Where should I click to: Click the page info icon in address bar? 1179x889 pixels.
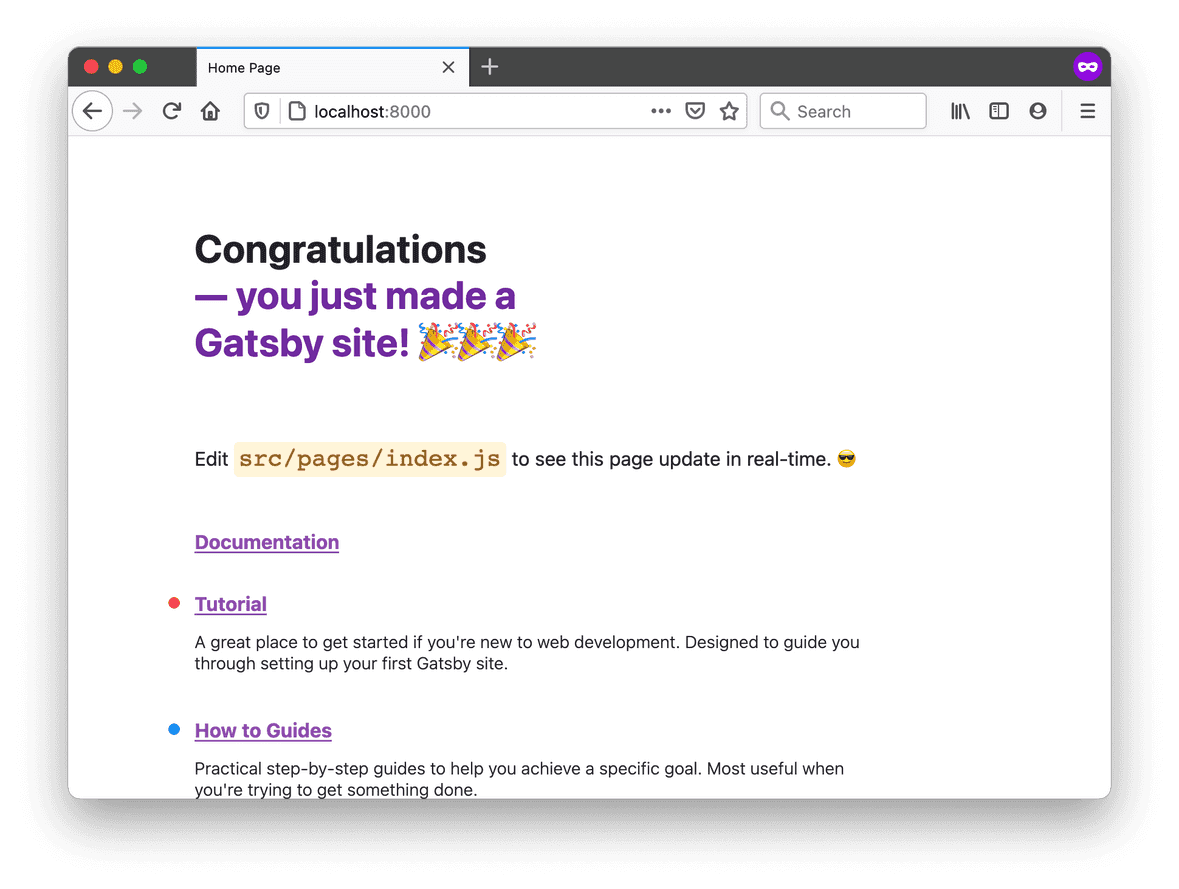coord(296,111)
